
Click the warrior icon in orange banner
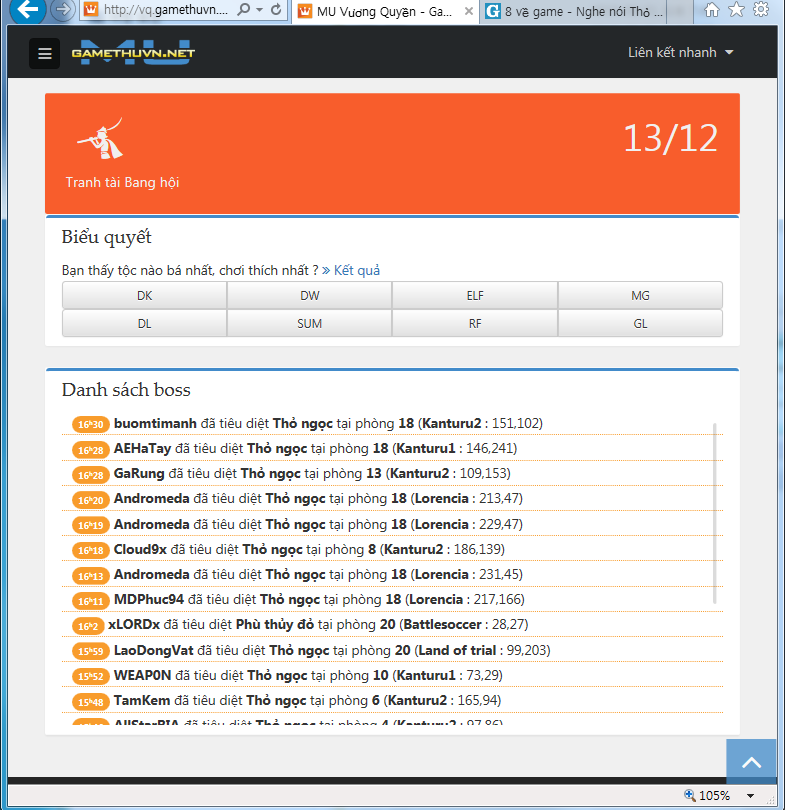[x=102, y=139]
